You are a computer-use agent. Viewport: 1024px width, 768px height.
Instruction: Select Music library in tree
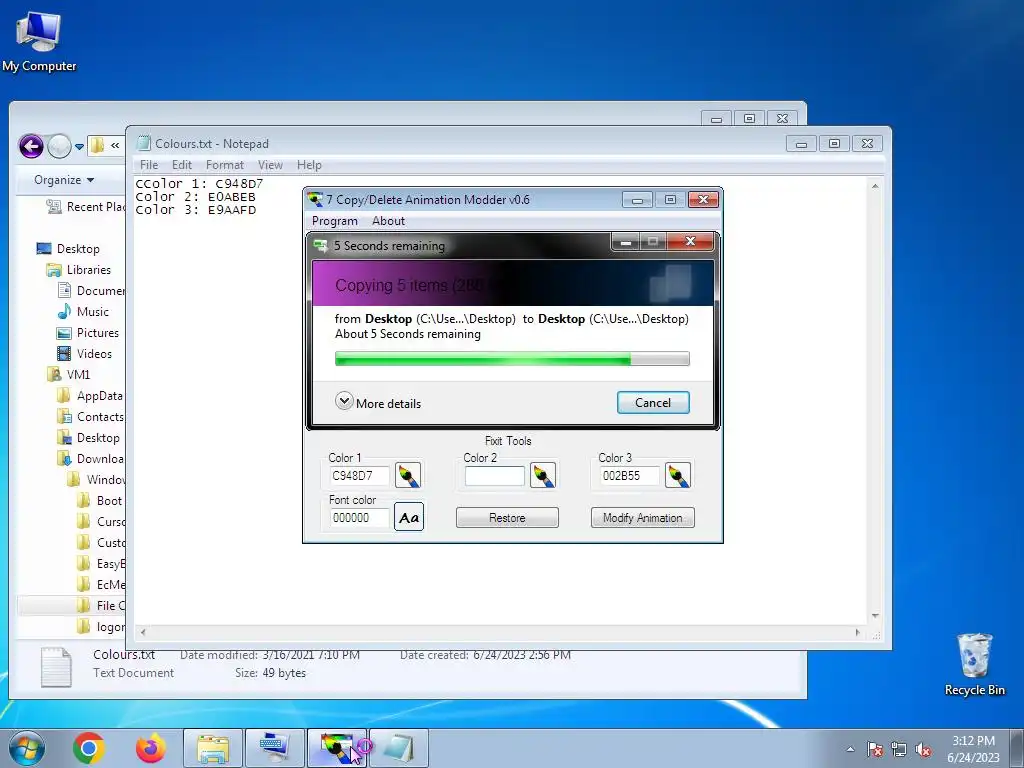pyautogui.click(x=83, y=312)
